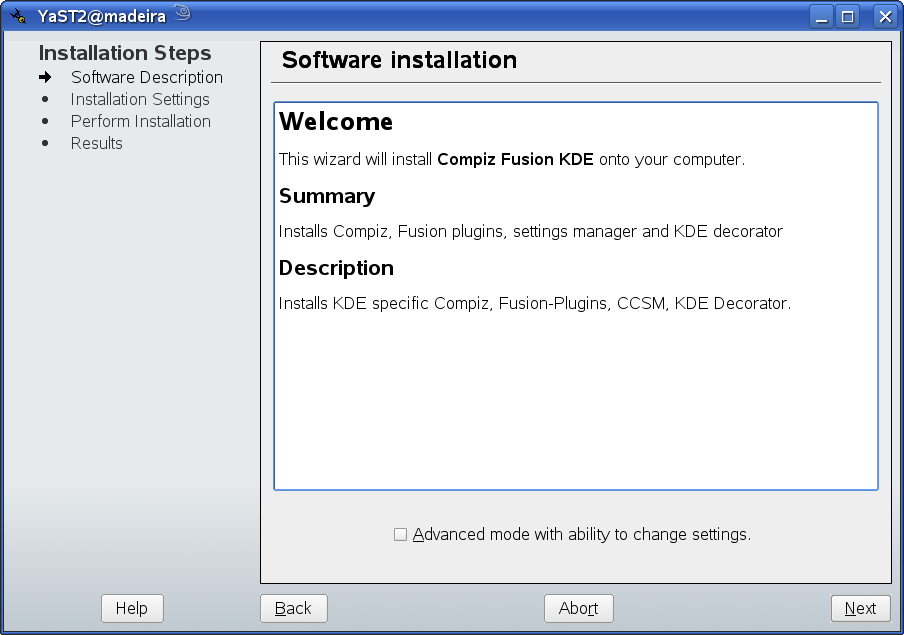Click the Software installation page title

click(399, 60)
